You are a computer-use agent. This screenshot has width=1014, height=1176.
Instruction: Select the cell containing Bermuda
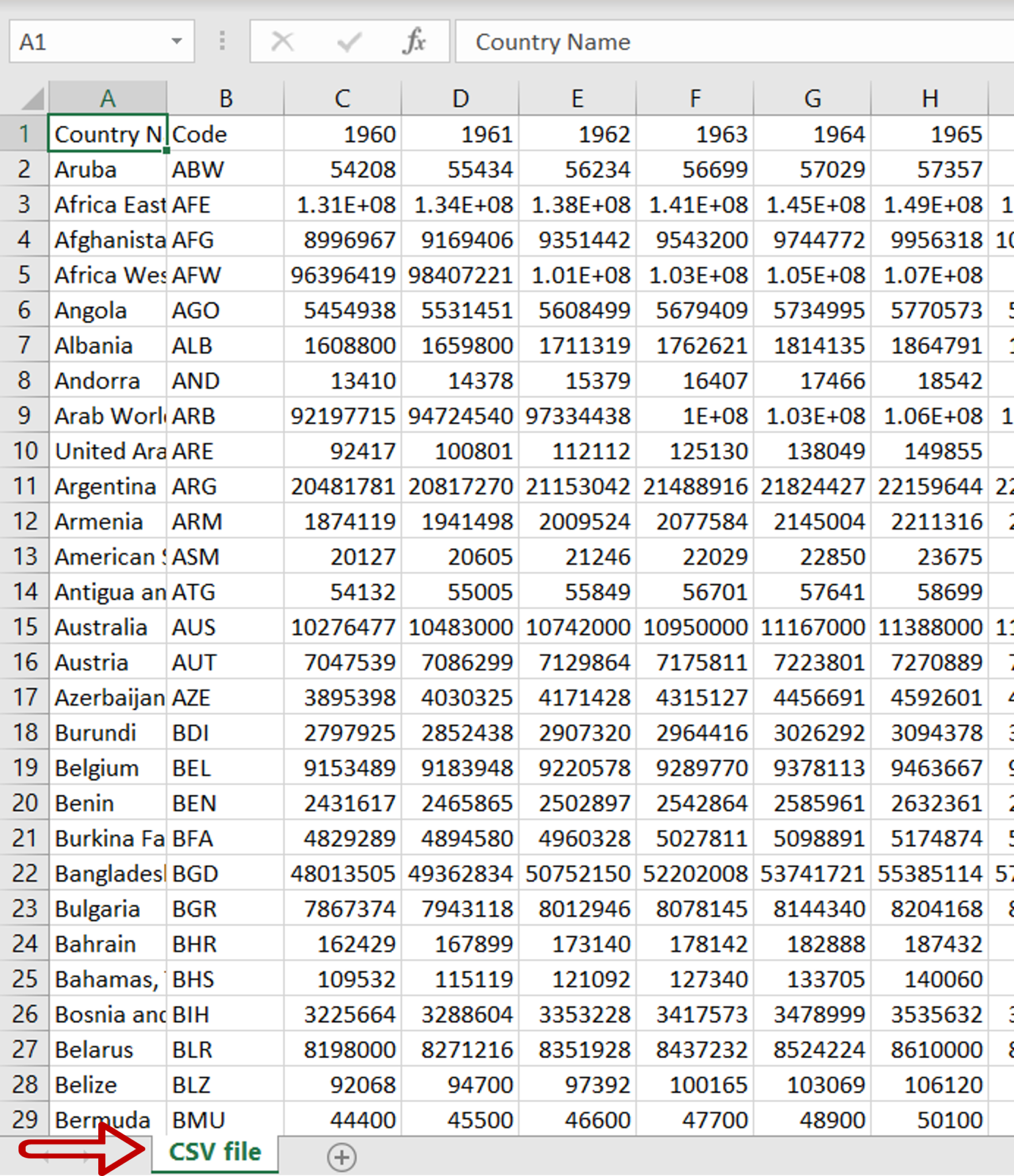point(107,1119)
